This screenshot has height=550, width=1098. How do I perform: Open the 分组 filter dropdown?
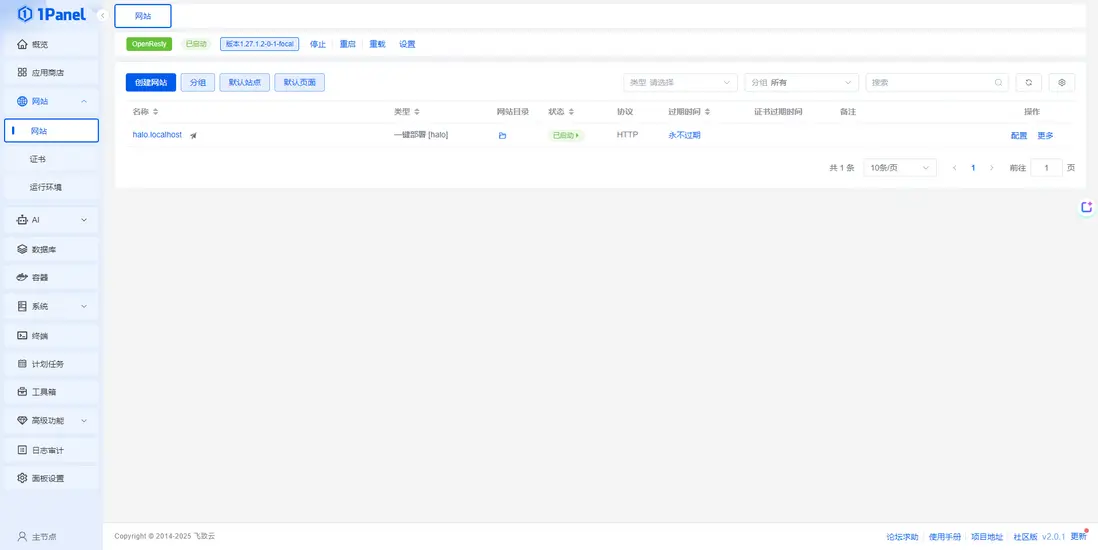(802, 83)
